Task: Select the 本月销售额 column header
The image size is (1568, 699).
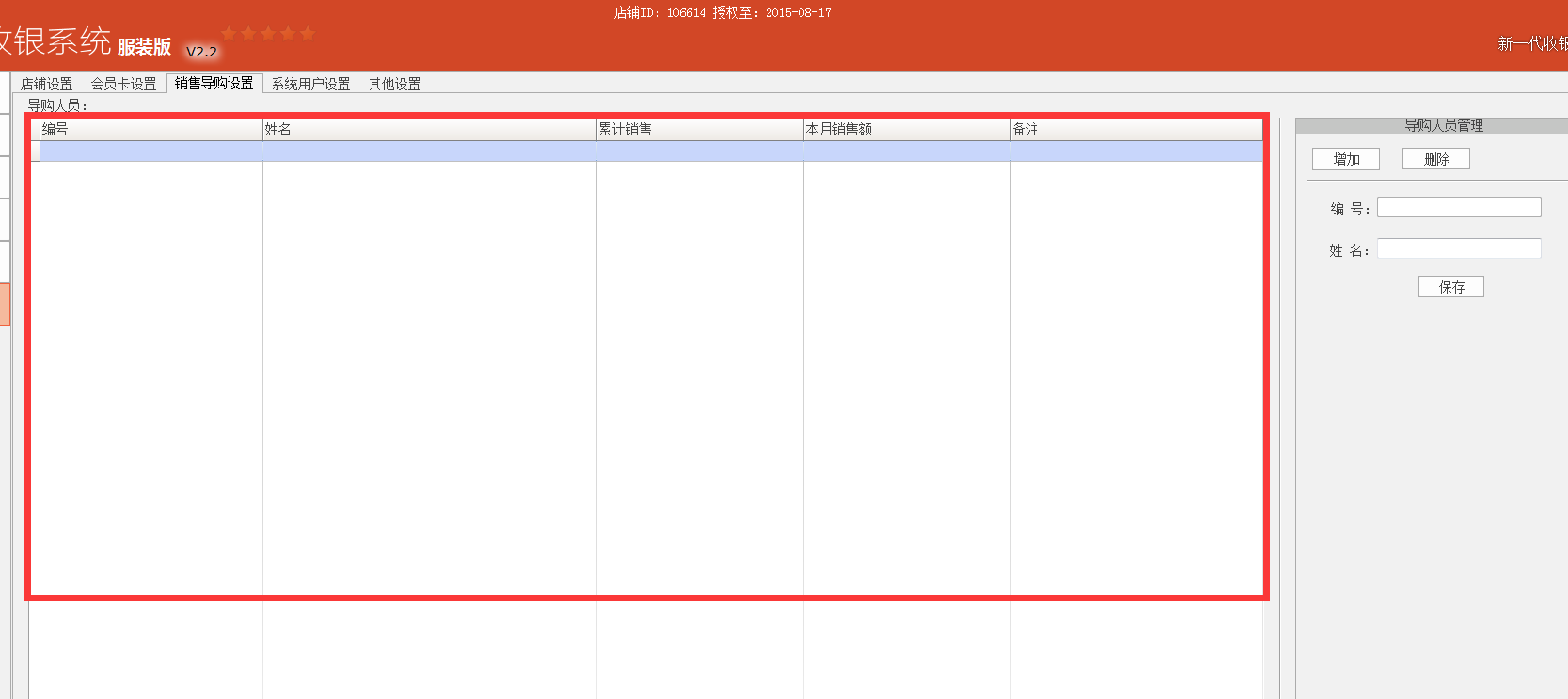Action: click(907, 130)
